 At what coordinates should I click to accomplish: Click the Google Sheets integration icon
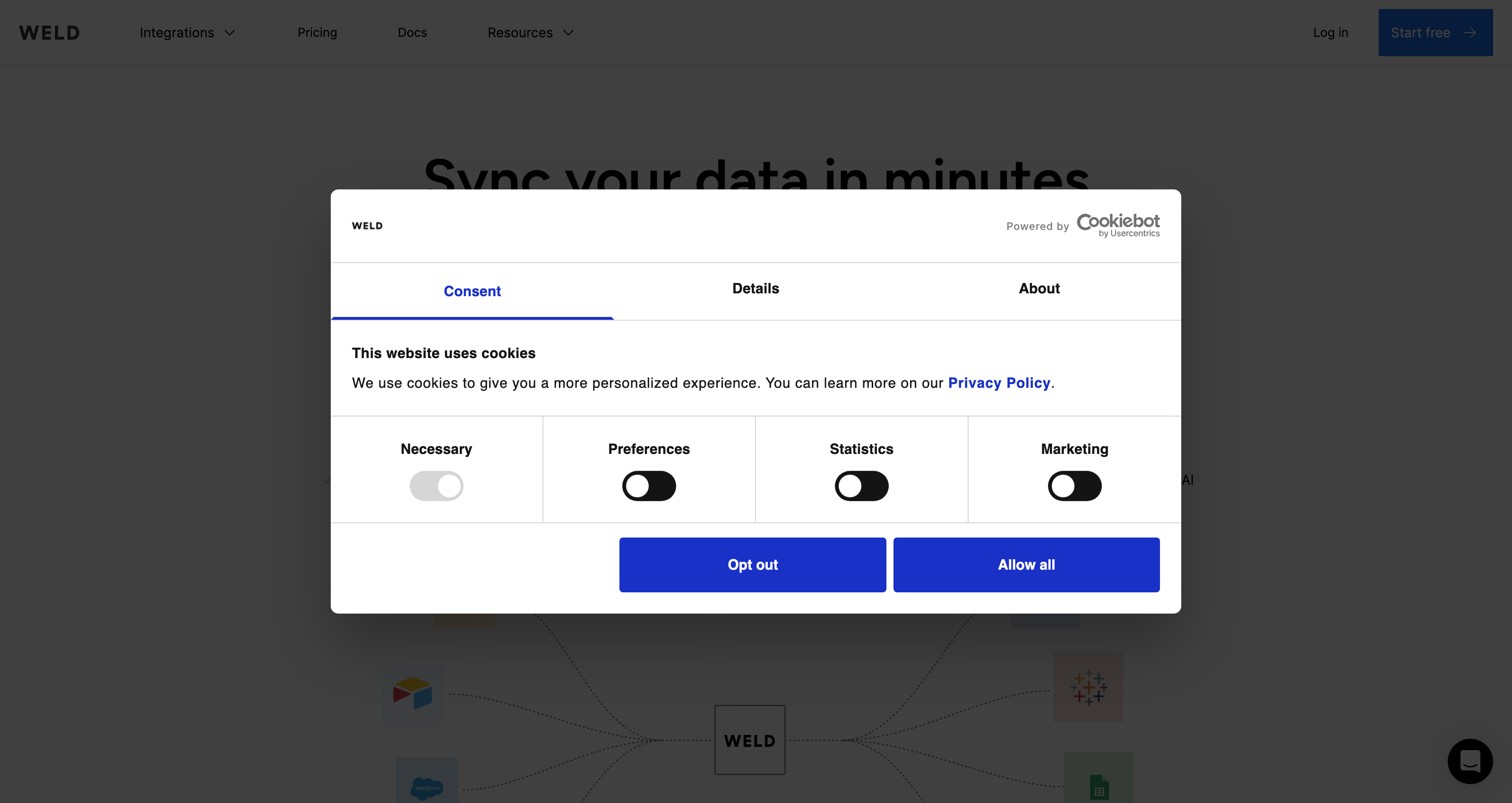1099,778
